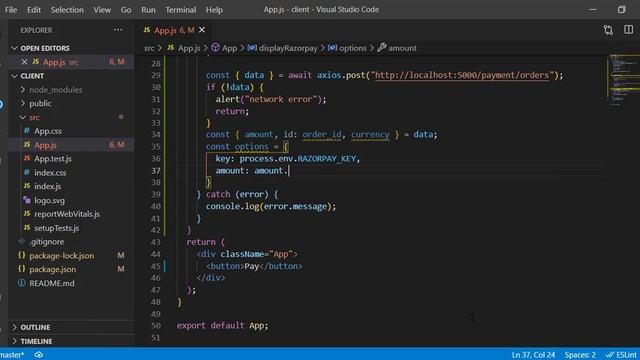This screenshot has width=640, height=360.
Task: Open index.js file
Action: (x=47, y=186)
